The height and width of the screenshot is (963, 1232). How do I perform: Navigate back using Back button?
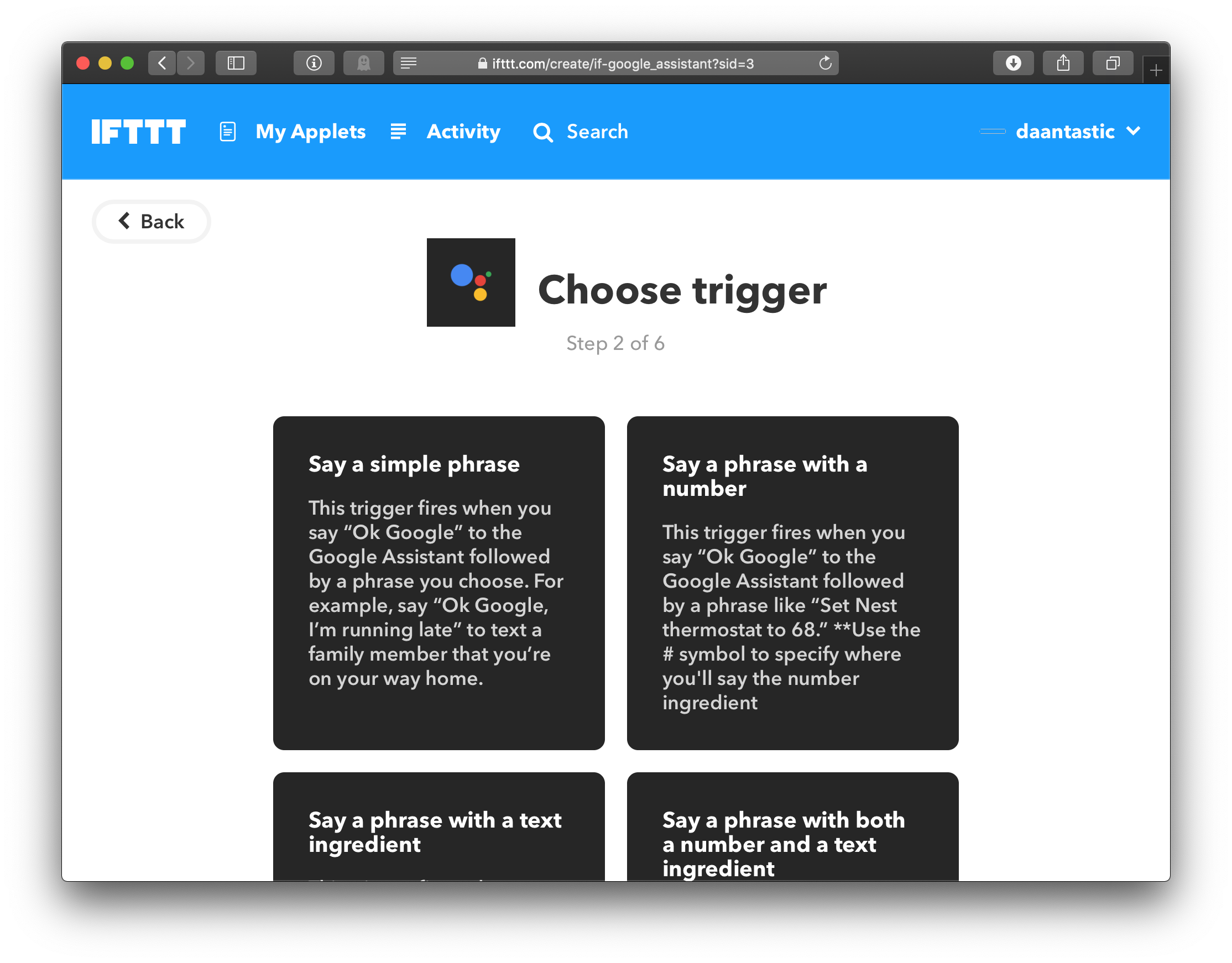pos(150,221)
